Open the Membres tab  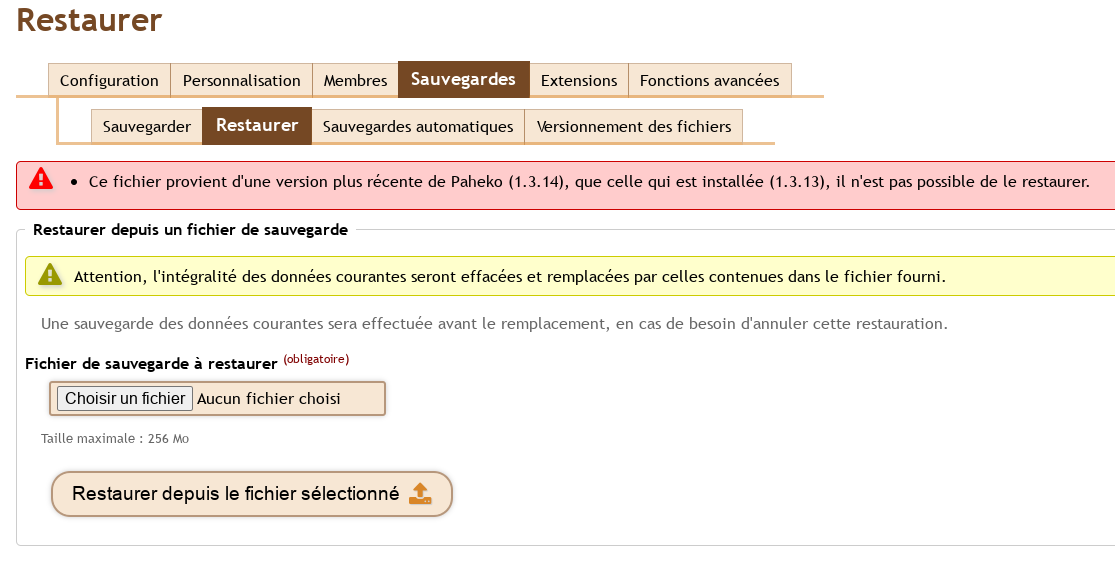356,80
